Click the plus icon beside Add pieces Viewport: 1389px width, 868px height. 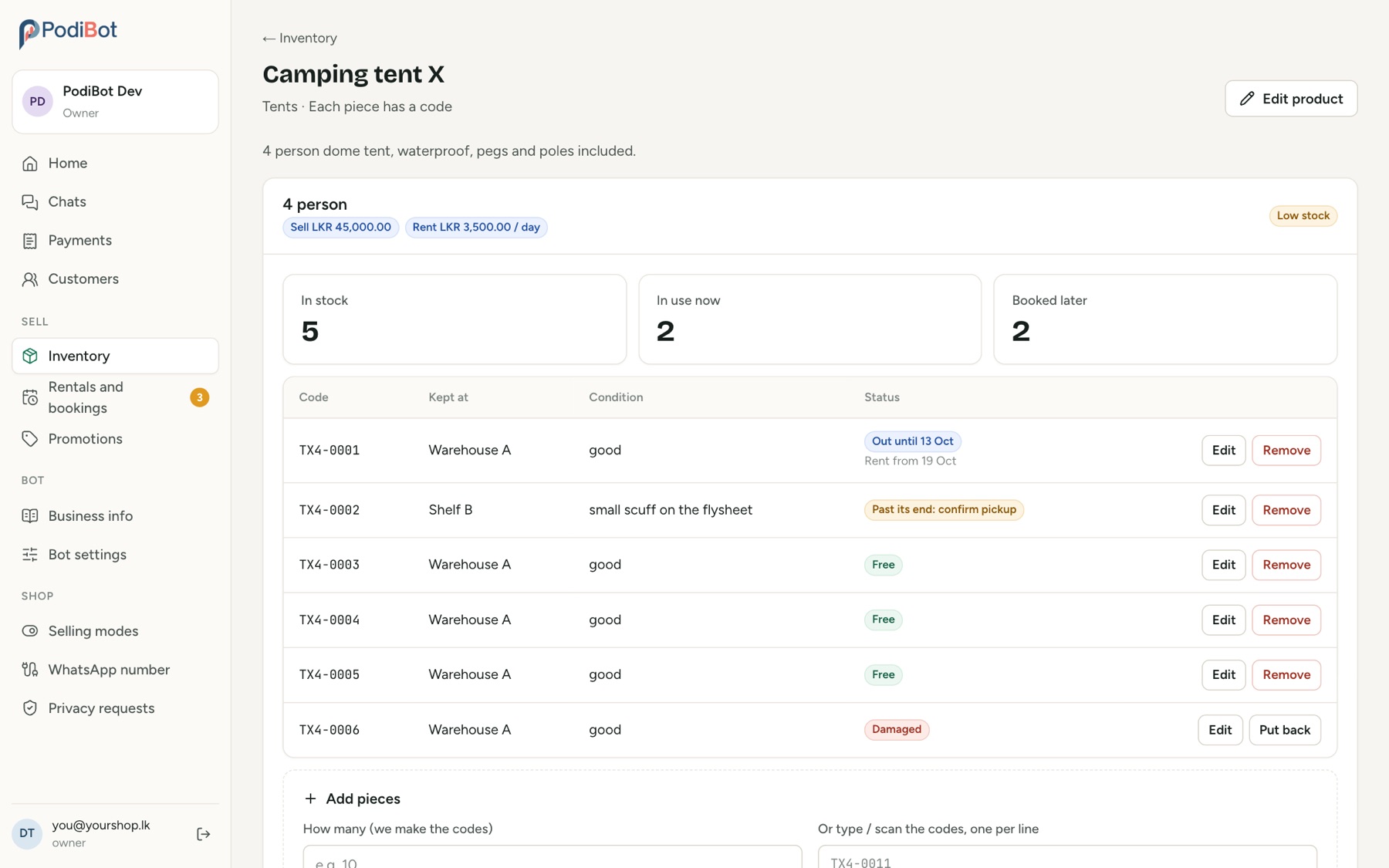click(310, 799)
